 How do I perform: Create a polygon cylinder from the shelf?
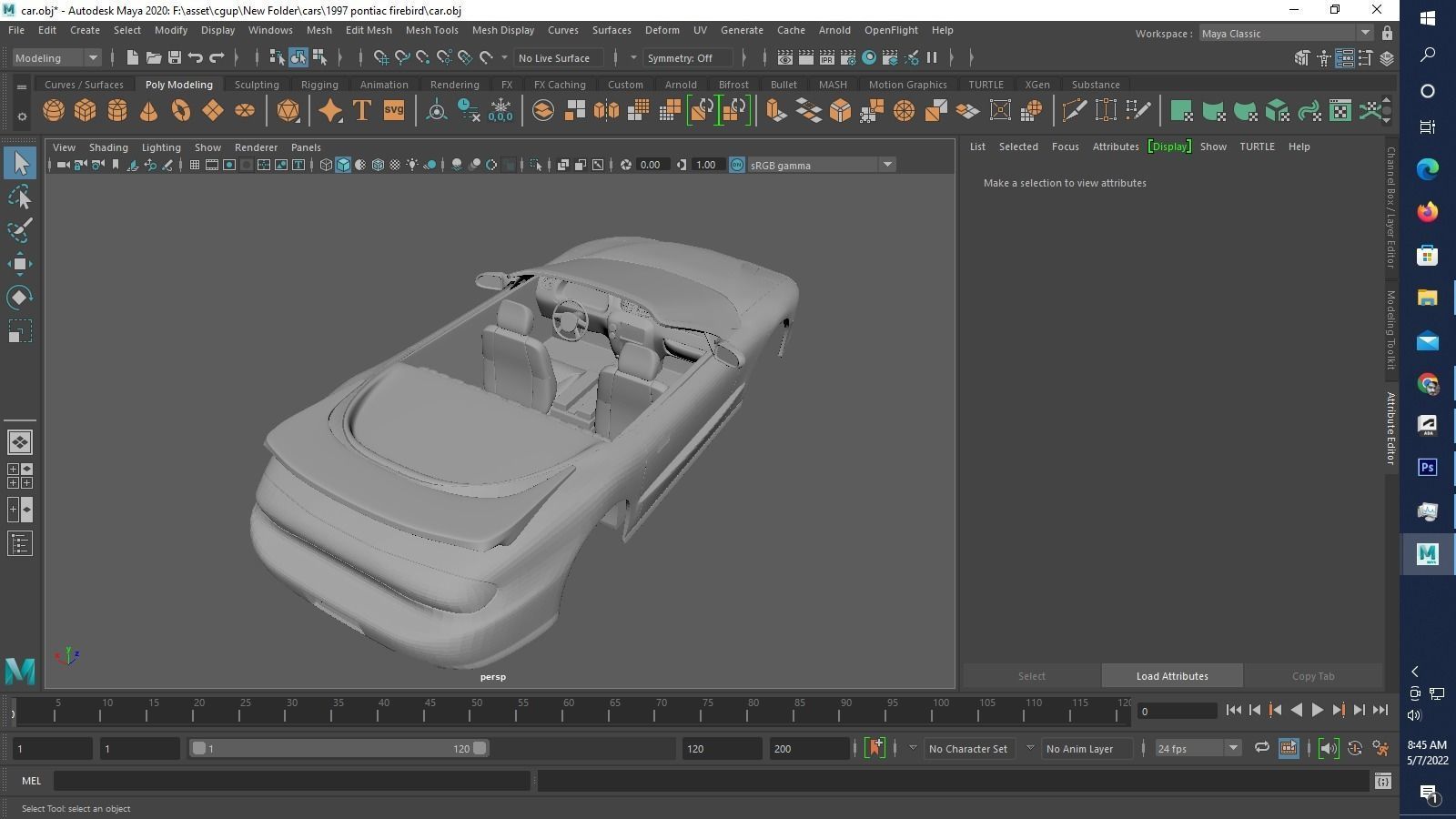click(x=117, y=111)
